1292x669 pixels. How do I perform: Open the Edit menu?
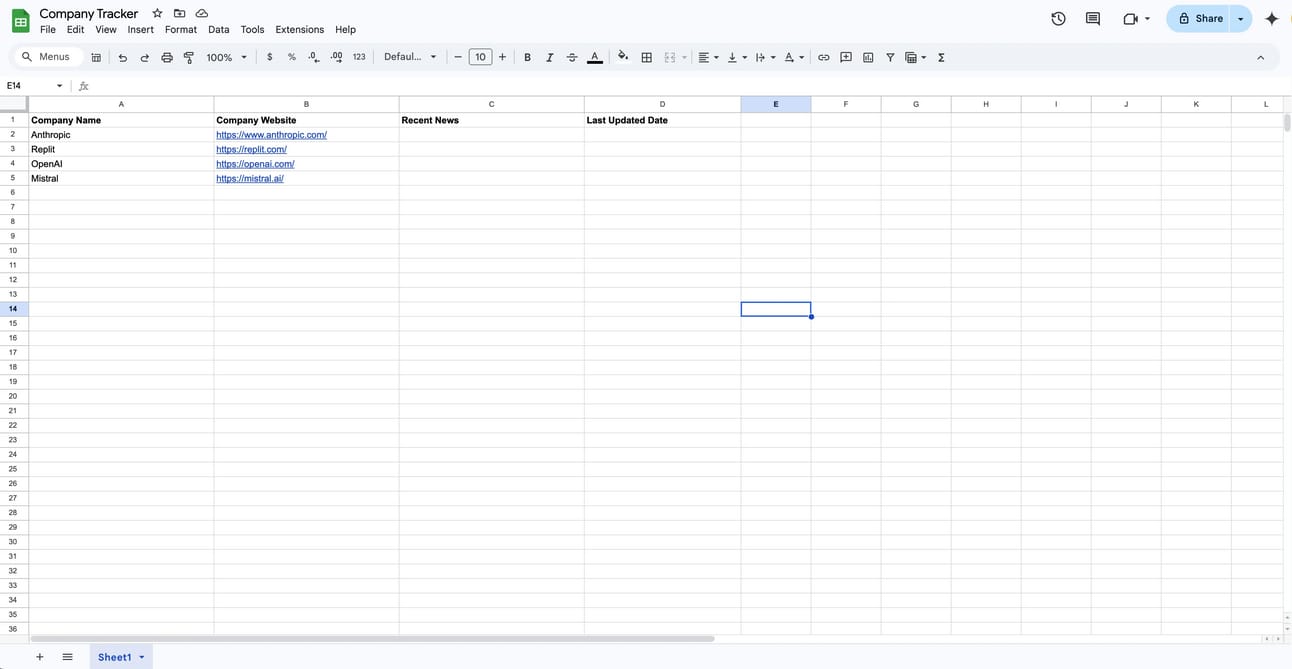pyautogui.click(x=75, y=30)
